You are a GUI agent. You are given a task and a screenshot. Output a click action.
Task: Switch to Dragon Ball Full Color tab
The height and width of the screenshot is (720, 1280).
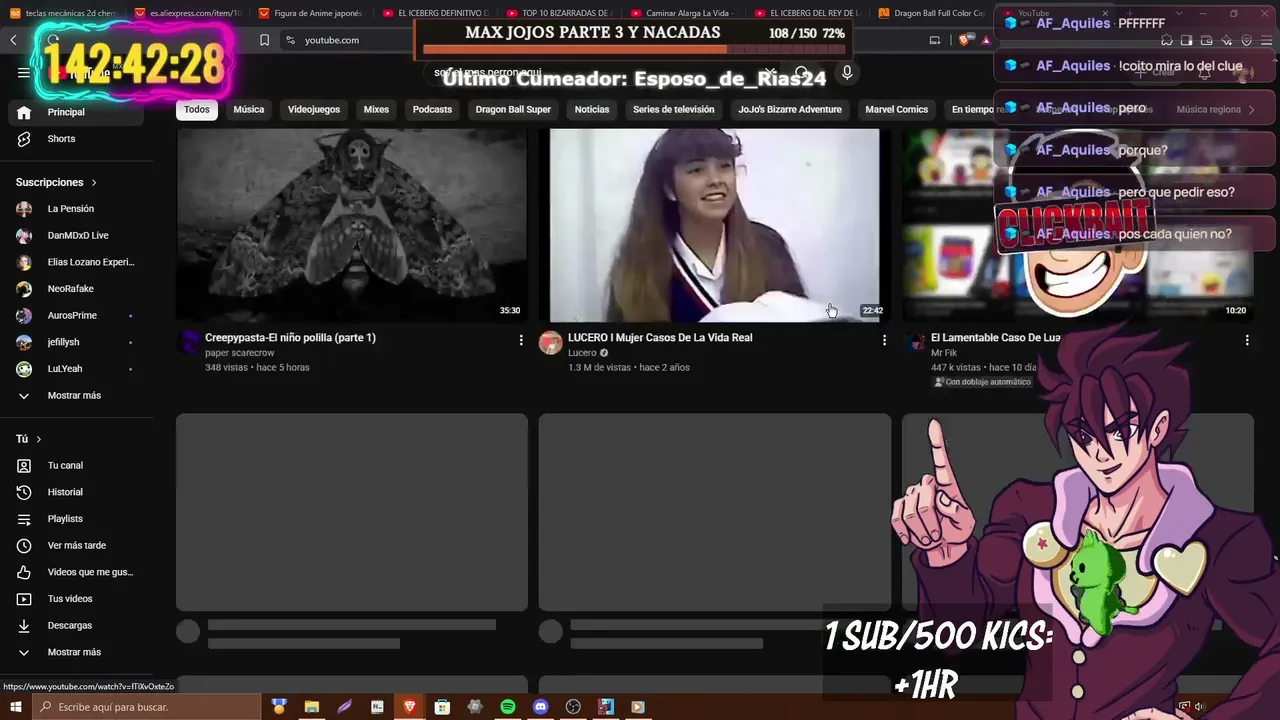[933, 13]
